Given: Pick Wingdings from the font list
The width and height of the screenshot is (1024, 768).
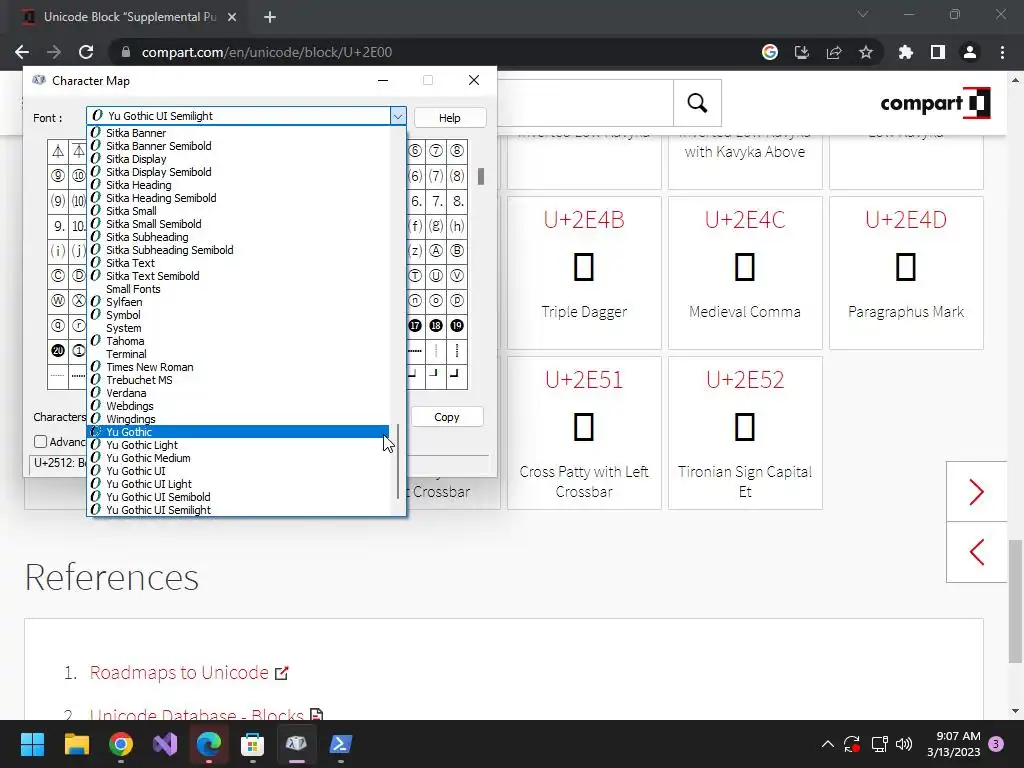Looking at the screenshot, I should [238, 419].
